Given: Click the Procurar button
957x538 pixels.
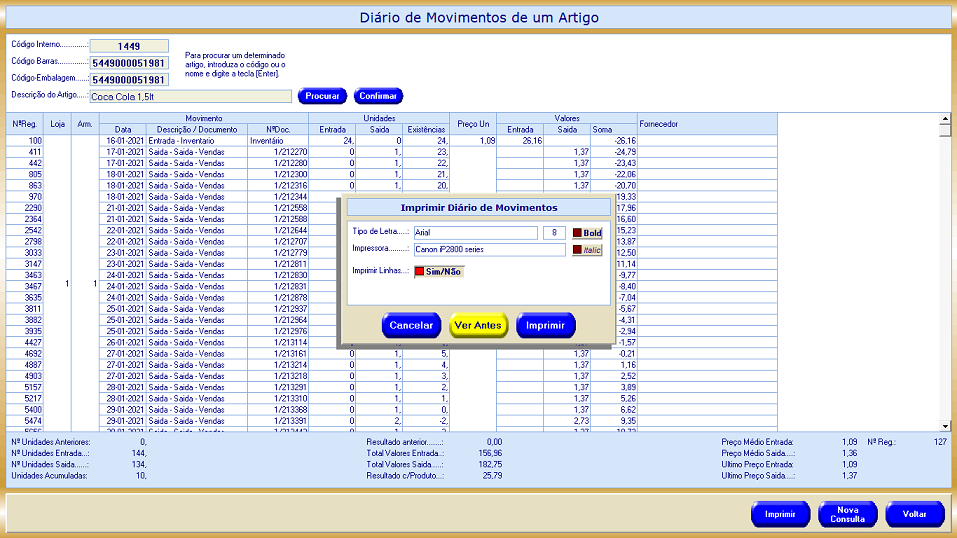Looking at the screenshot, I should coord(322,96).
